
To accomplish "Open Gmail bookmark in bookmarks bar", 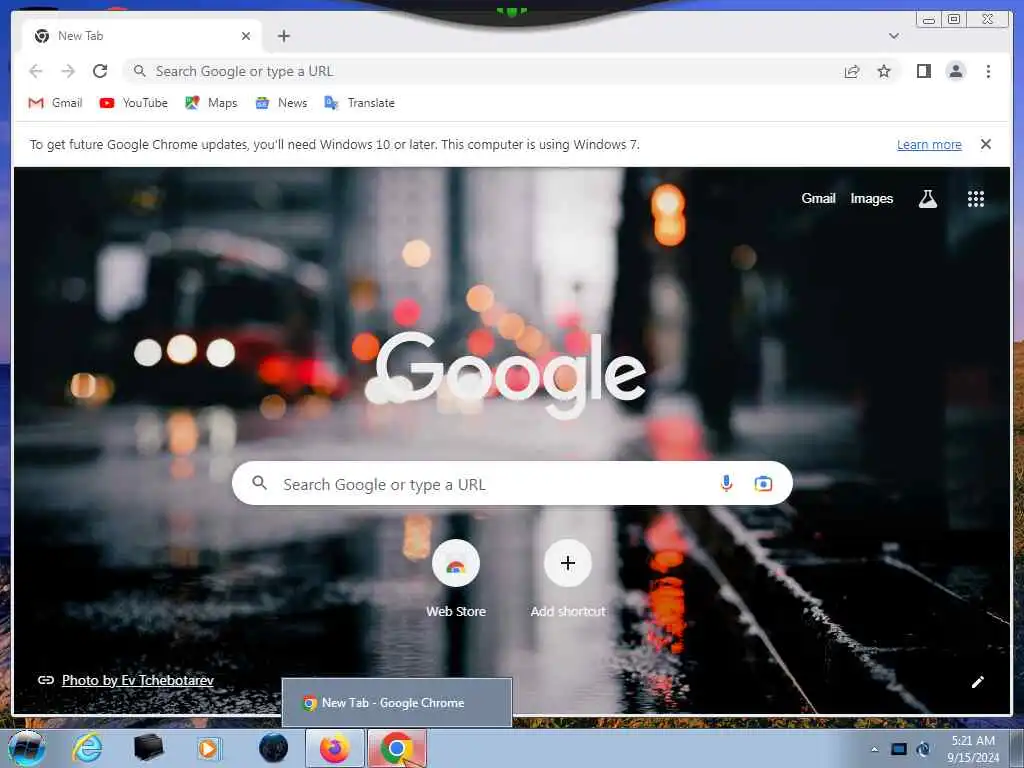I will coord(56,103).
